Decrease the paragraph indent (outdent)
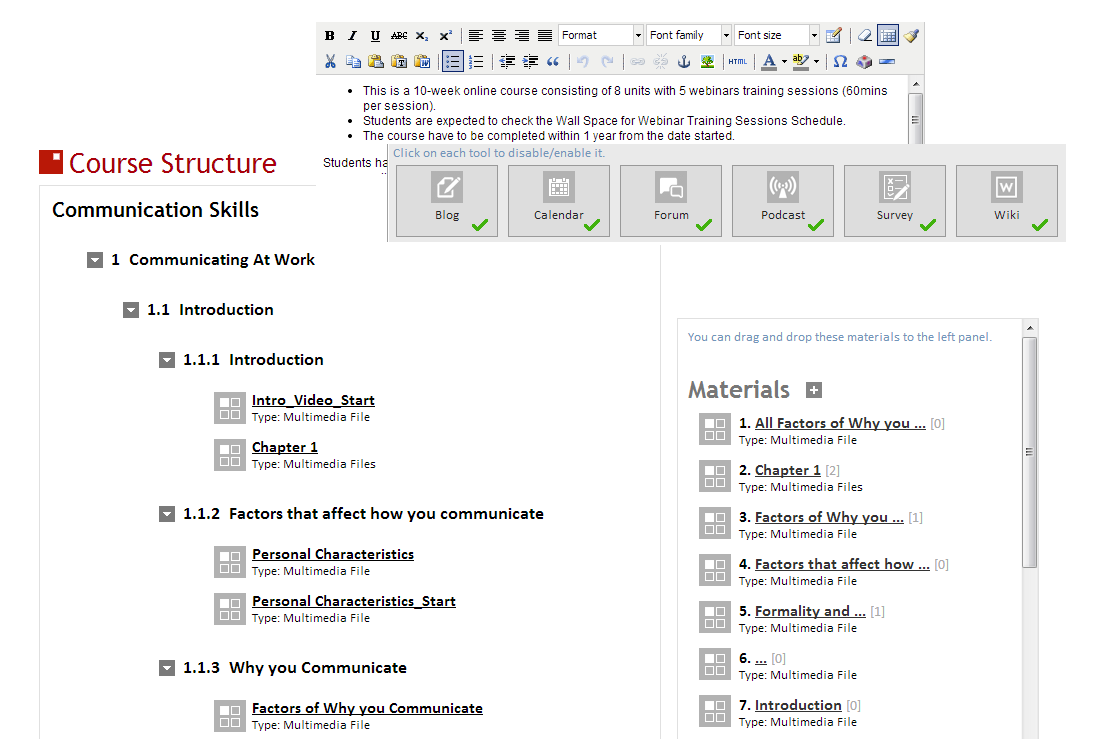This screenshot has width=1109, height=739. click(507, 62)
